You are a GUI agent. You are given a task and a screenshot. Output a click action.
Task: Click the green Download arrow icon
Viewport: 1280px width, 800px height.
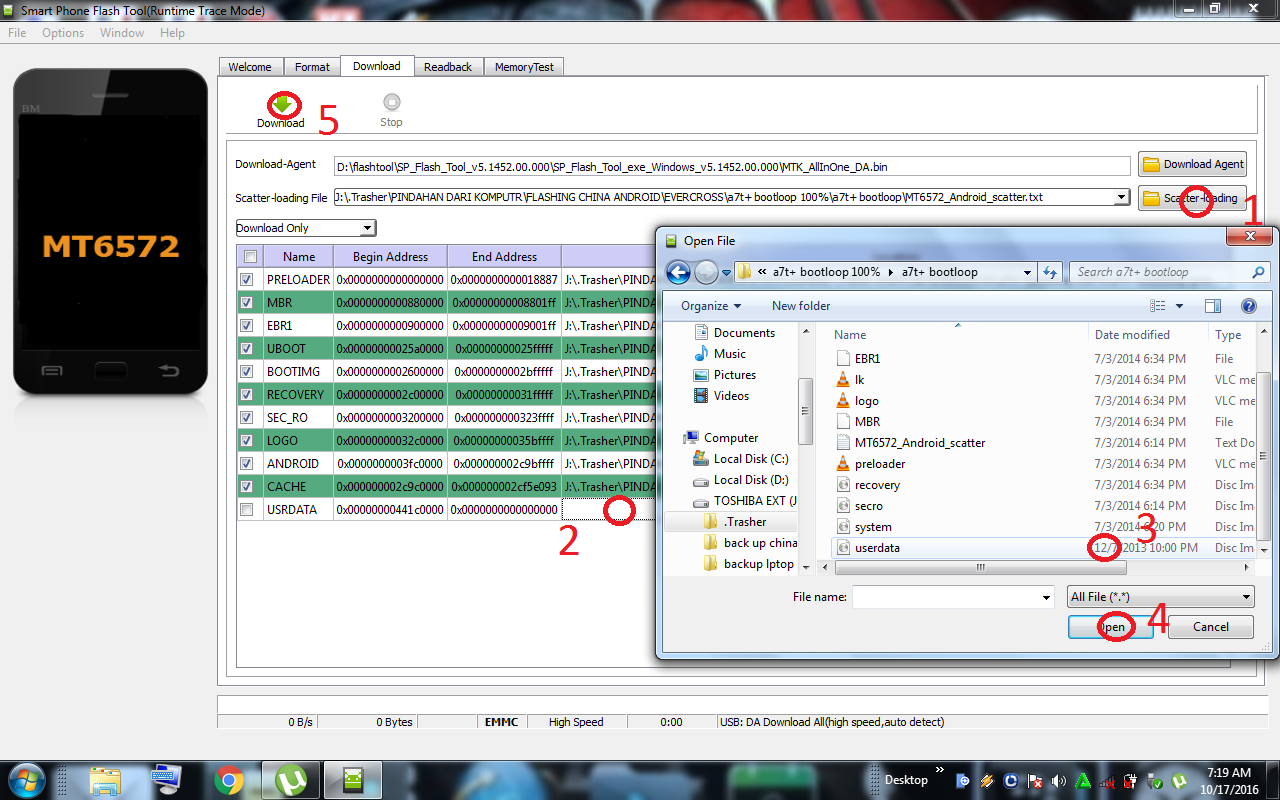click(x=282, y=103)
